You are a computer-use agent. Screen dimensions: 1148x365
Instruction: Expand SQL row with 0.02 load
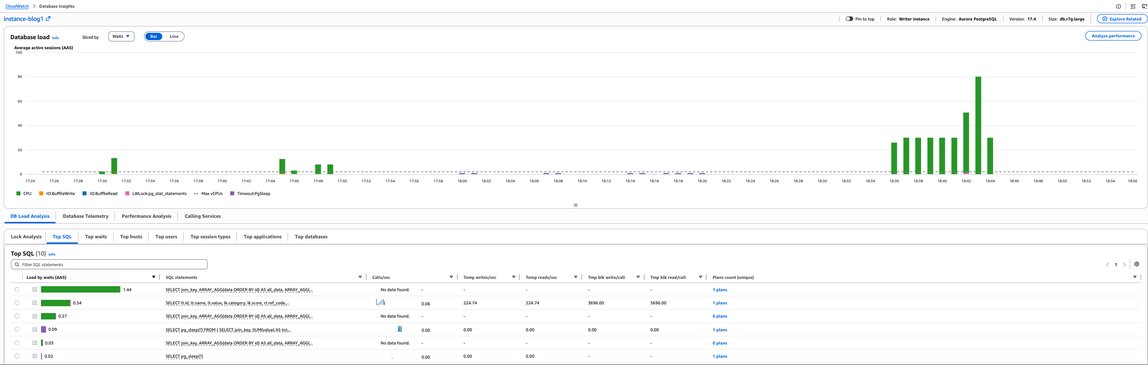pyautogui.click(x=34, y=356)
